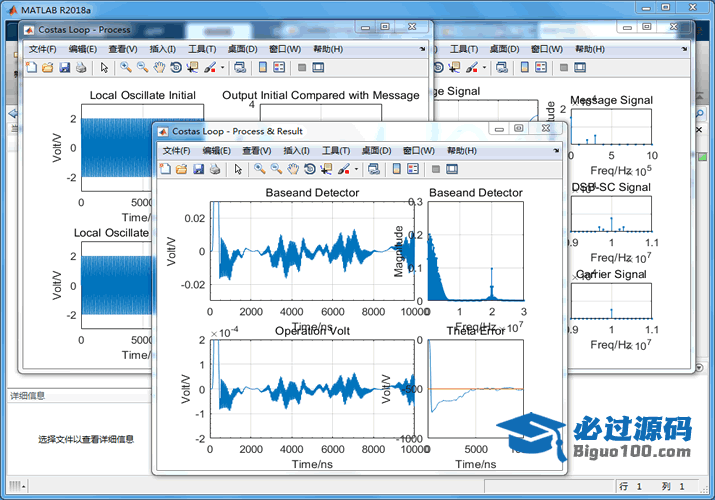The width and height of the screenshot is (715, 500).
Task: Open 文件(F) menu in Costas Loop - Process window
Action: click(42, 49)
